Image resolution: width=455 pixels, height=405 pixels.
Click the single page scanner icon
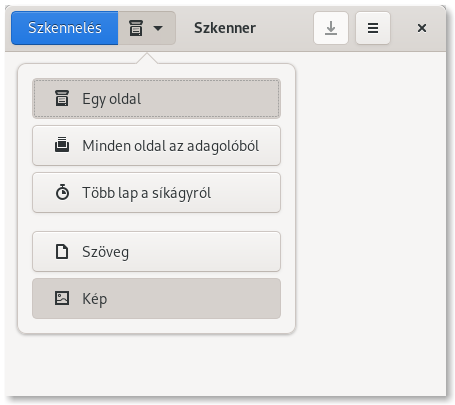[62, 98]
